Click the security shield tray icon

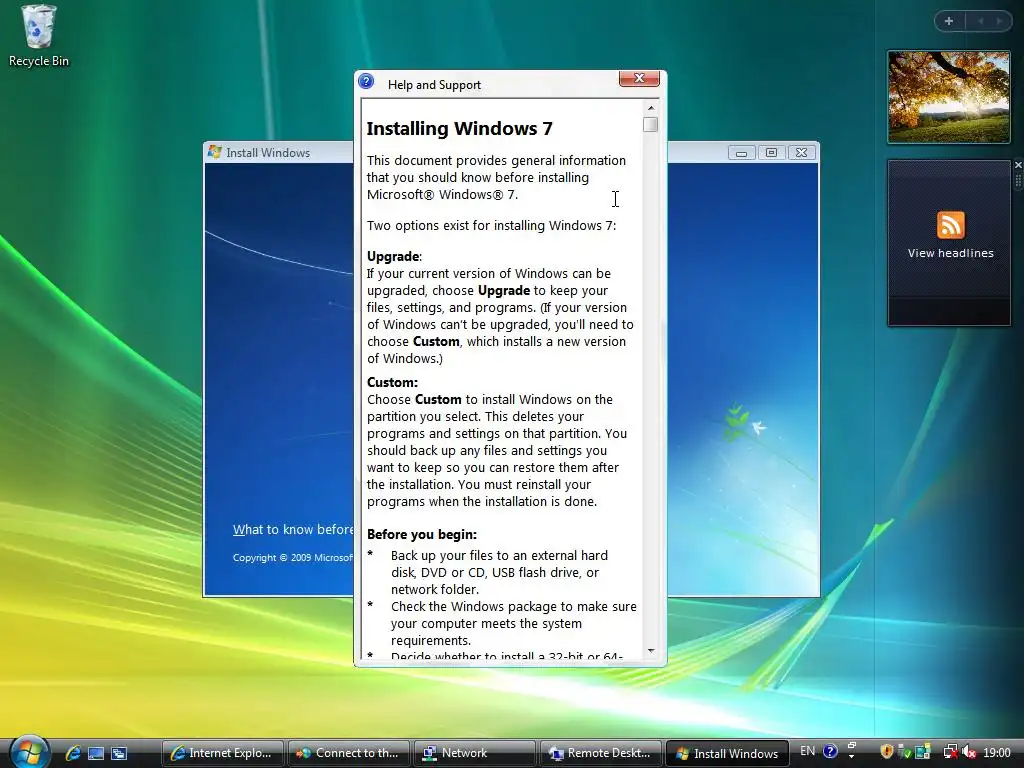click(x=886, y=752)
